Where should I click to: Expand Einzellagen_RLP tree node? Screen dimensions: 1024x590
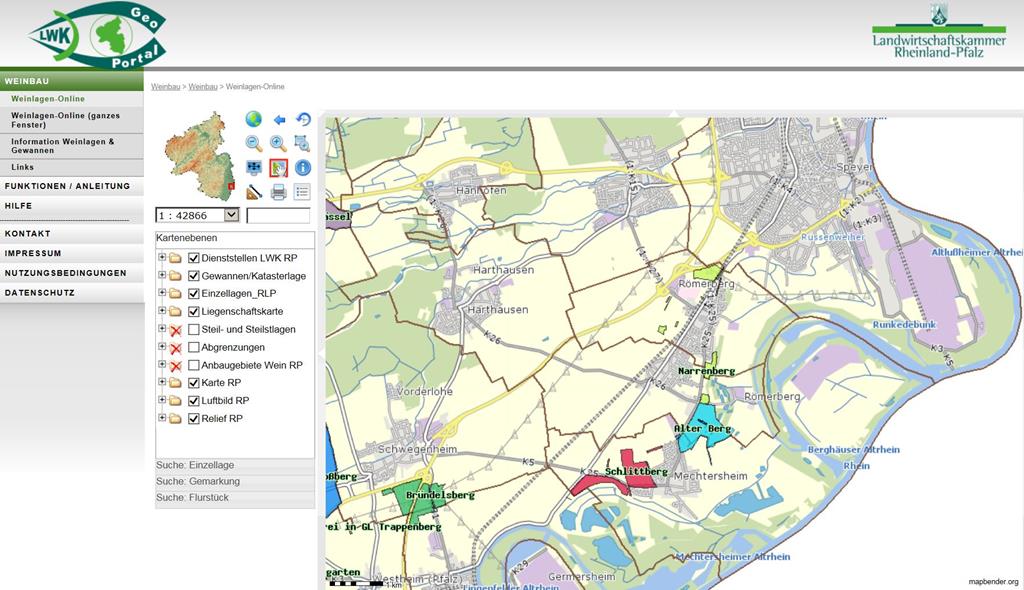[x=162, y=293]
